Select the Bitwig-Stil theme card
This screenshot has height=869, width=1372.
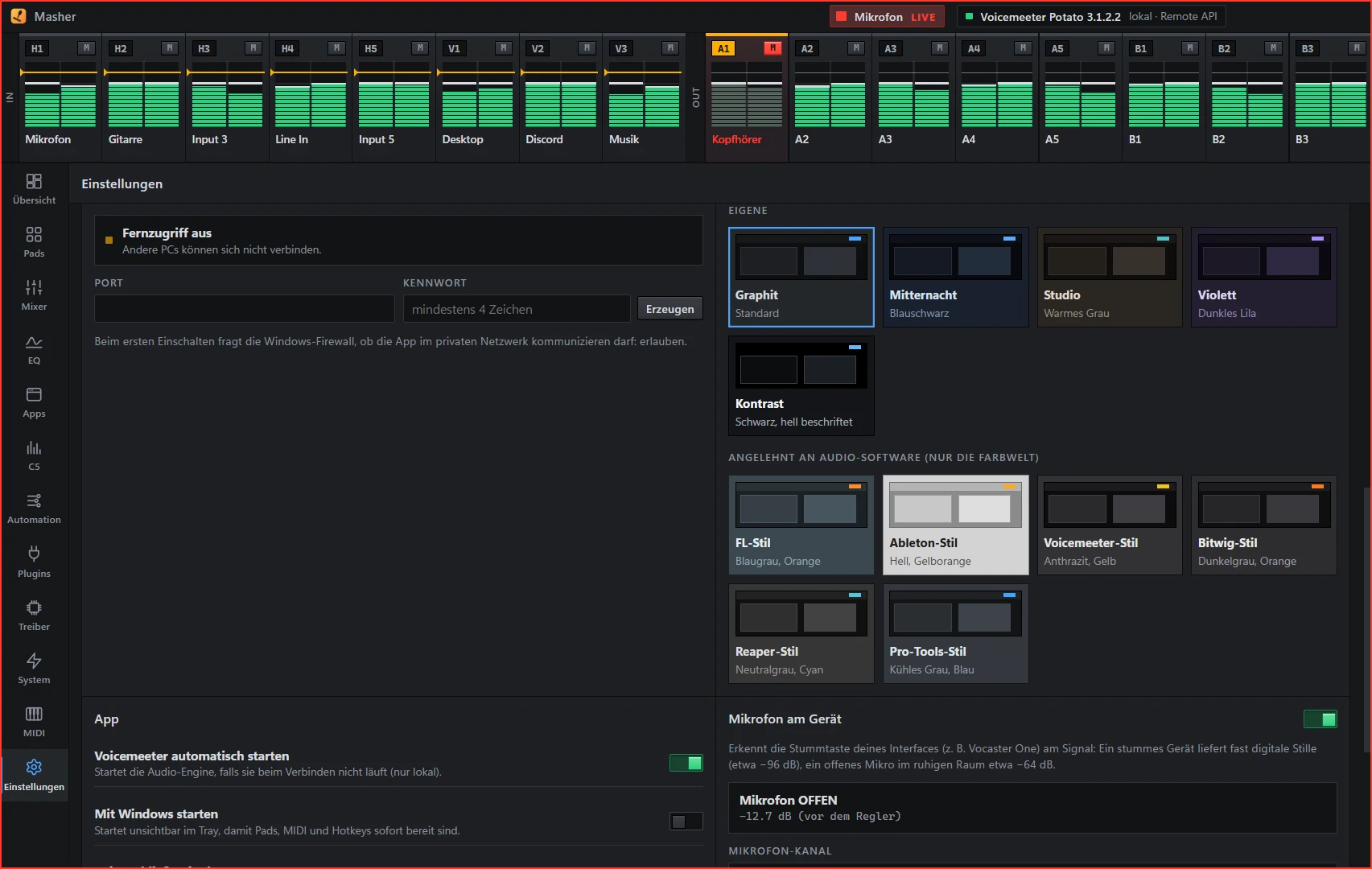(x=1264, y=525)
